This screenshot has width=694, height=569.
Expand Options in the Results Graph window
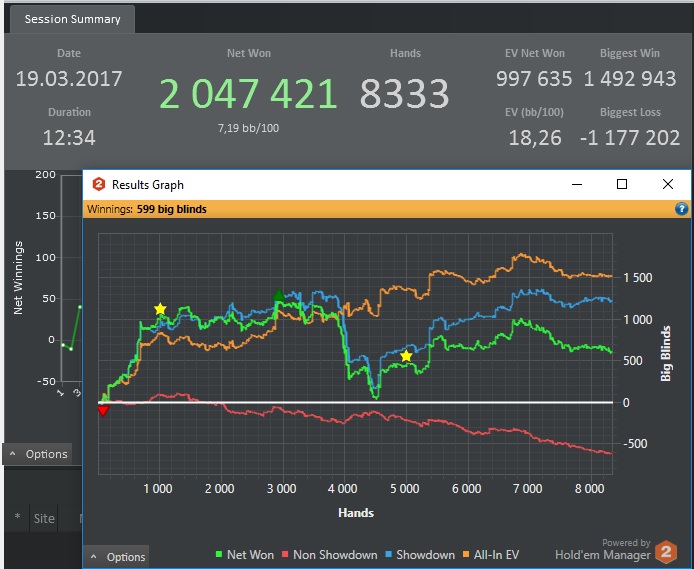[x=116, y=557]
